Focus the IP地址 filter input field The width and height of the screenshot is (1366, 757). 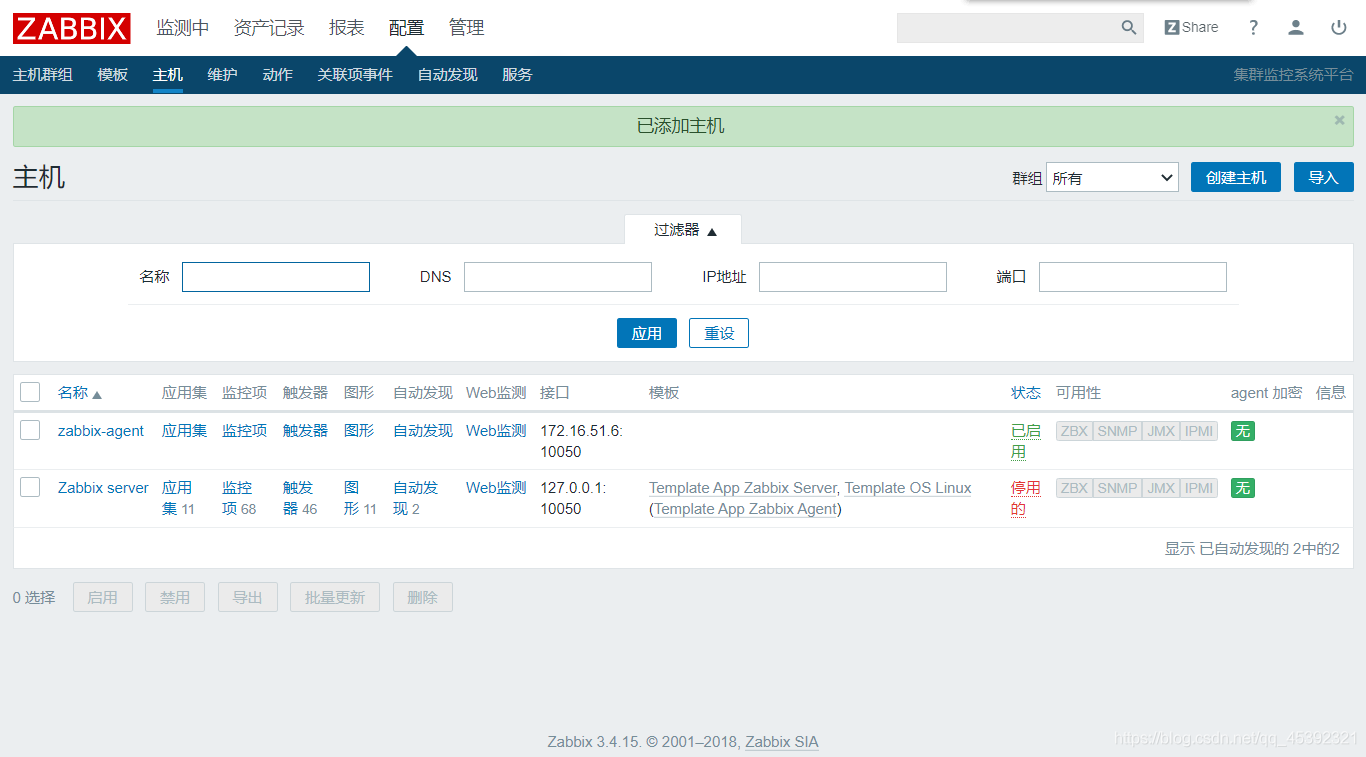853,277
